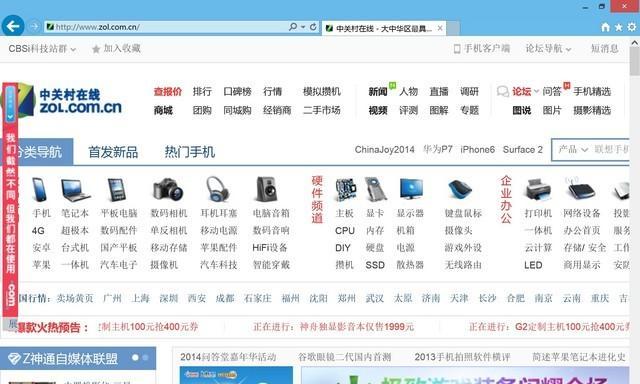This screenshot has width=640, height=384.
Task: Click the iPhone6 hot keyword link
Action: coord(478,150)
